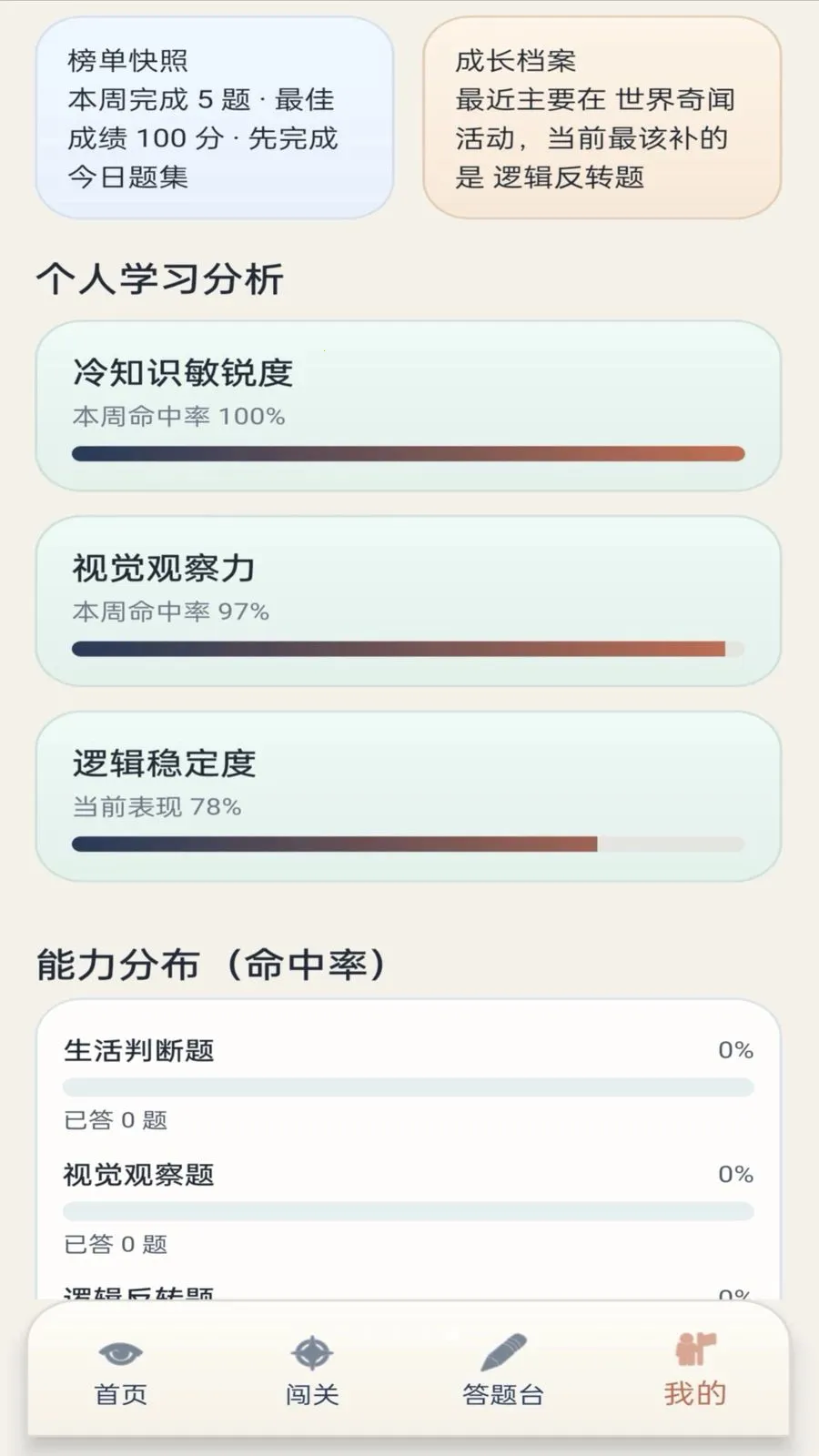
Task: Tap the 视觉观察力 progress bar
Action: click(409, 649)
